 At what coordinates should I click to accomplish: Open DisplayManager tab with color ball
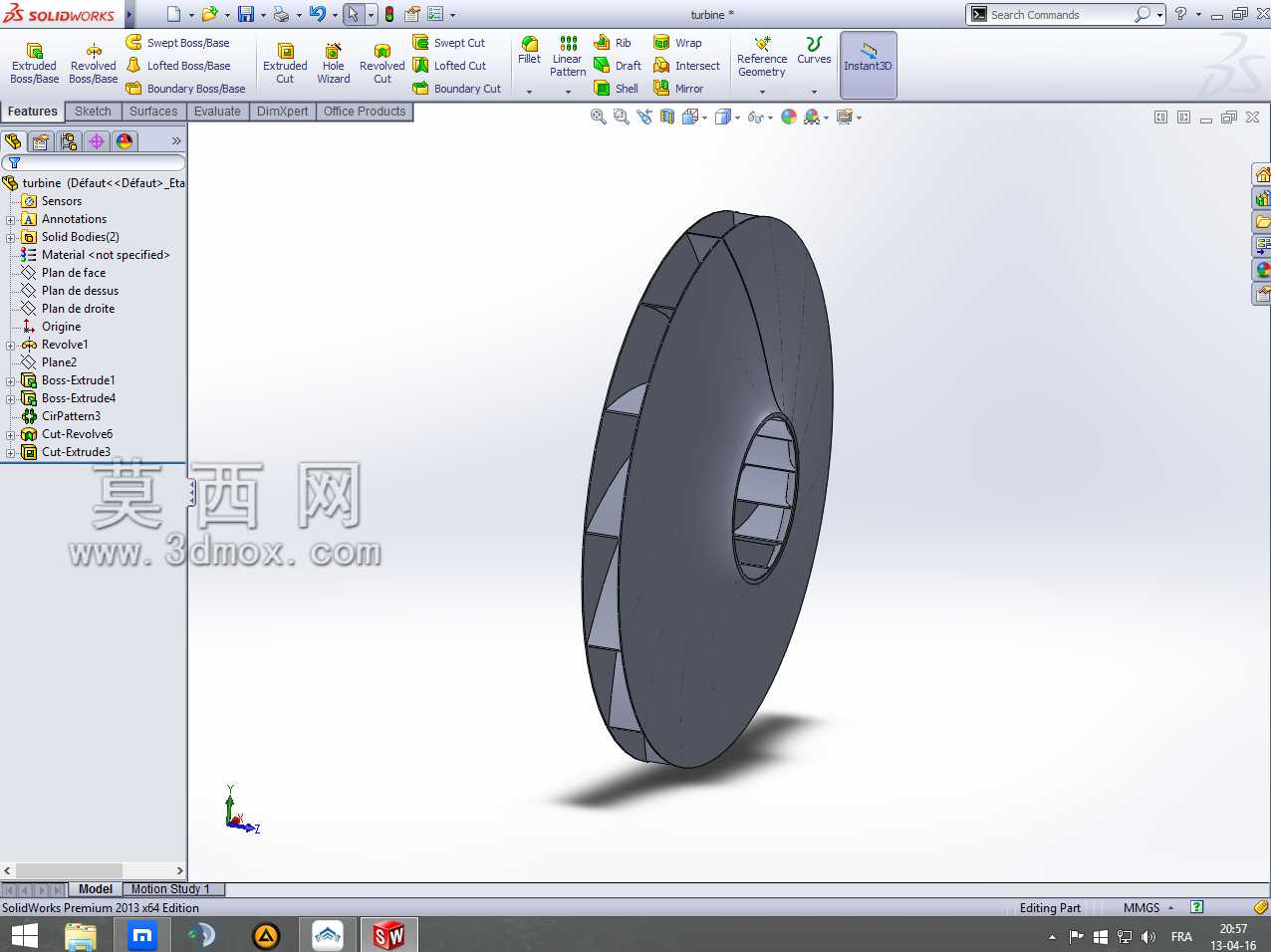(125, 141)
